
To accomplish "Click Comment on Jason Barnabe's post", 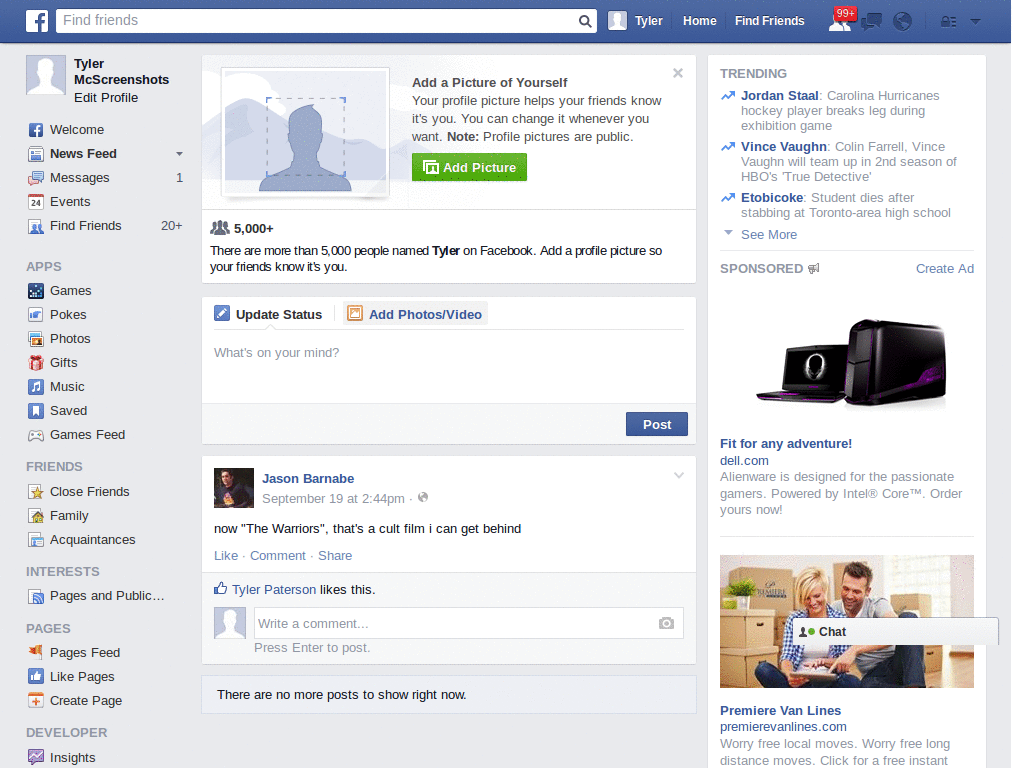I will [278, 556].
